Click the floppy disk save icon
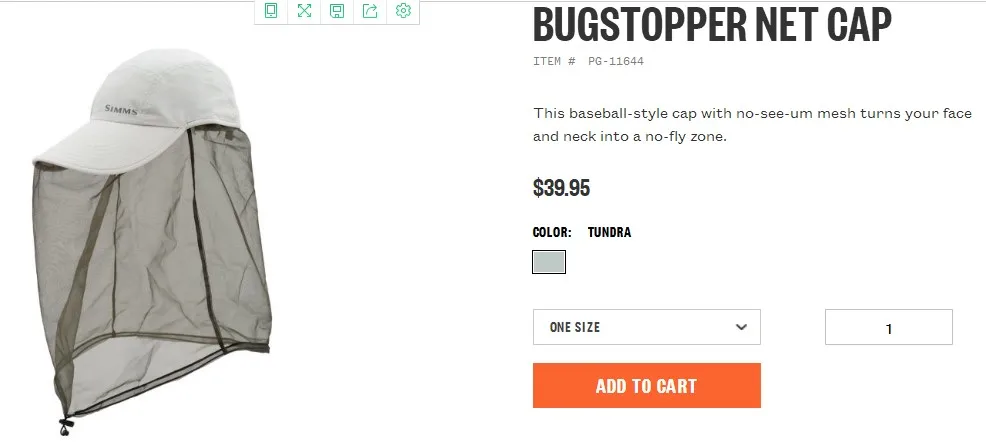This screenshot has width=986, height=444. (x=337, y=11)
